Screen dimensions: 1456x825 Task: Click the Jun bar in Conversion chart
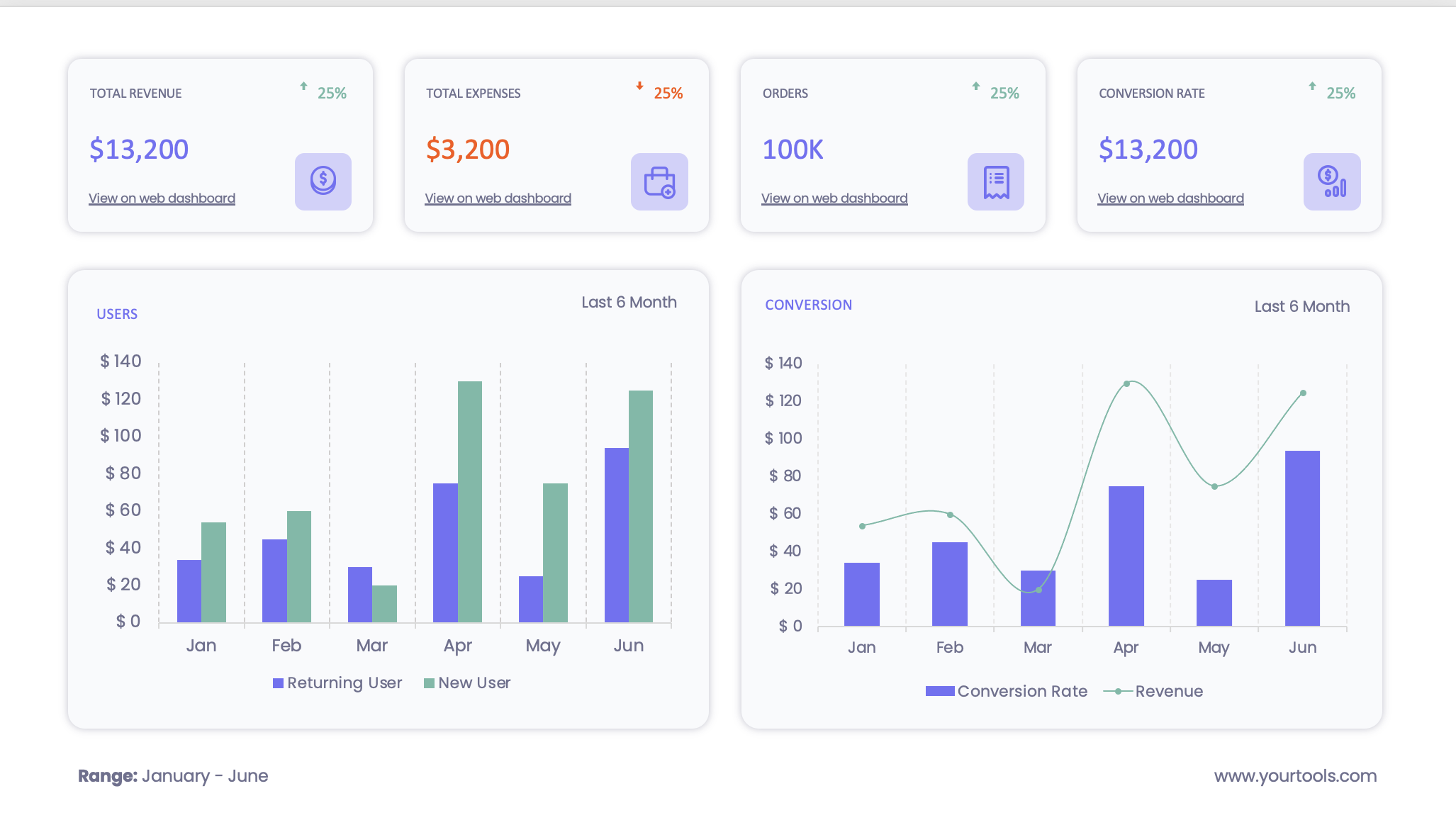[1302, 539]
